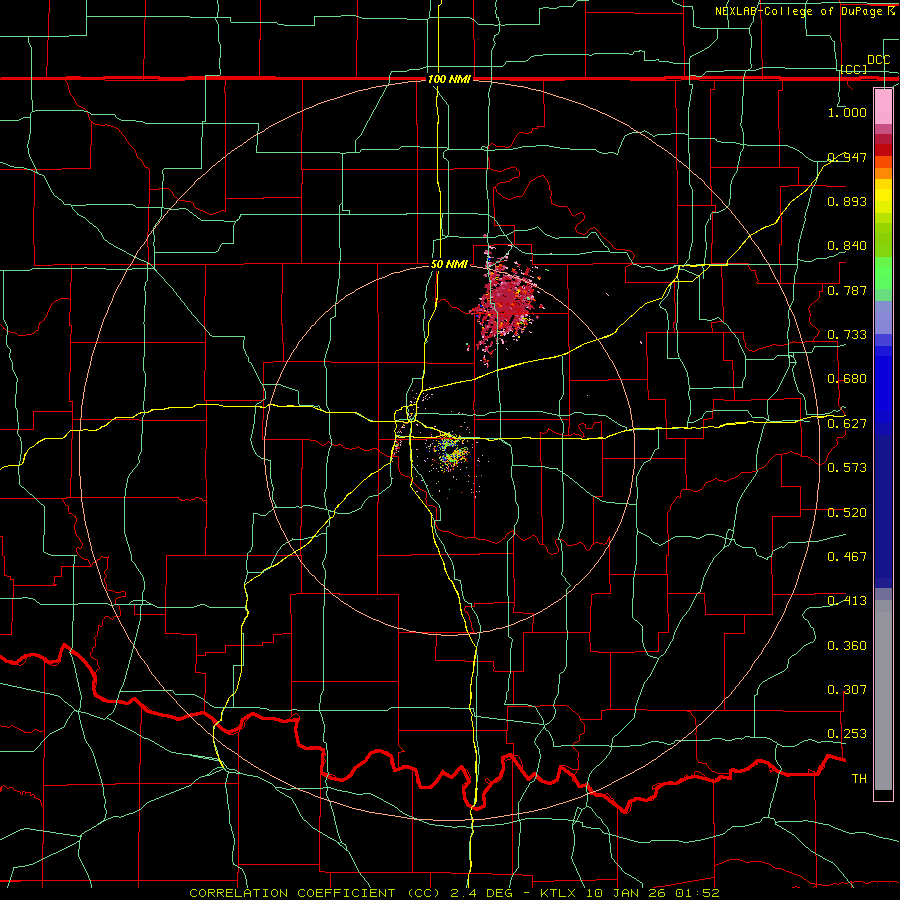Pick the bright blue segment of color bar
This screenshot has height=900, width=900.
[883, 390]
